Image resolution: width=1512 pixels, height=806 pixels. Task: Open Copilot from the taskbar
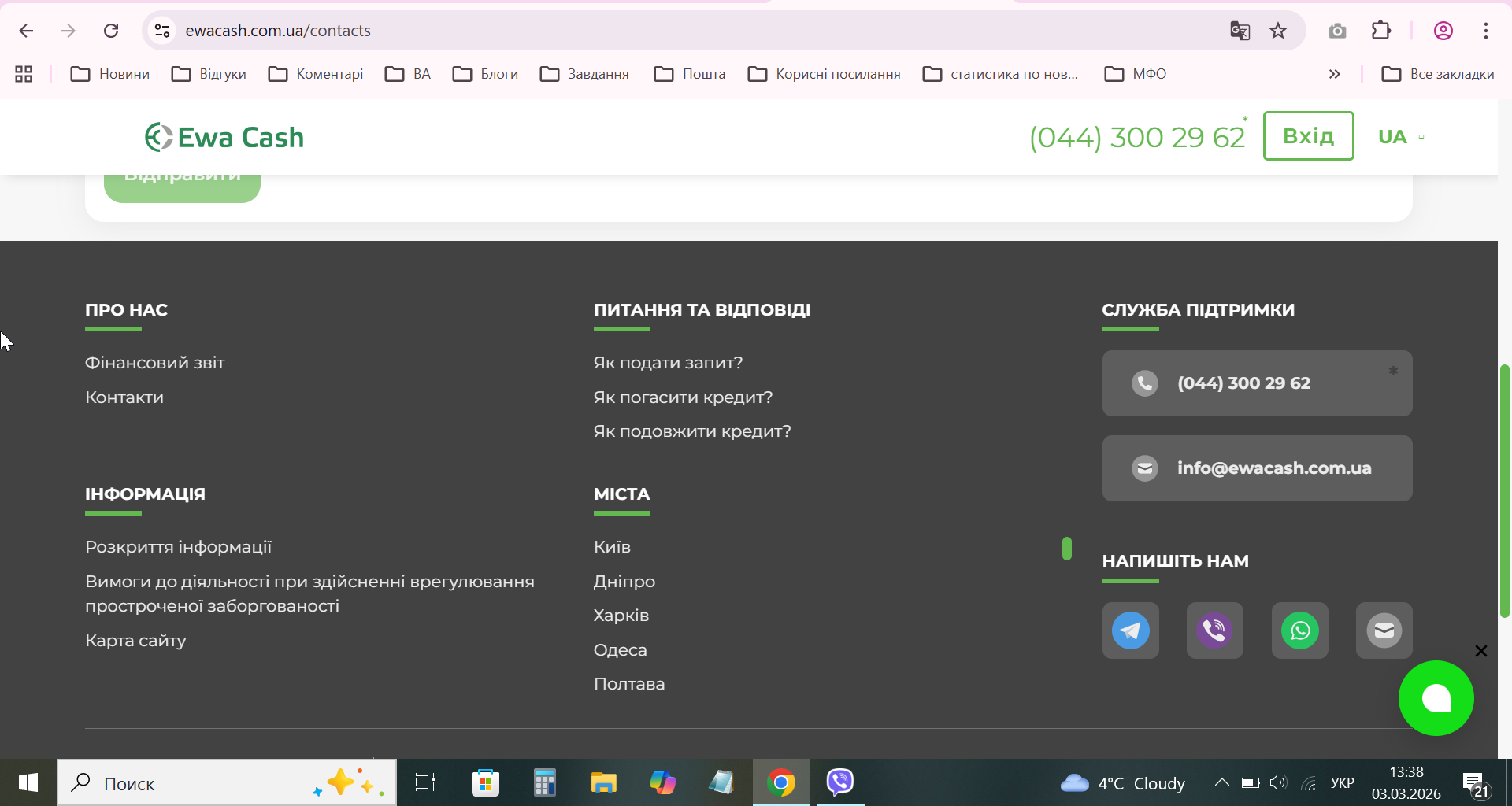pyautogui.click(x=662, y=782)
